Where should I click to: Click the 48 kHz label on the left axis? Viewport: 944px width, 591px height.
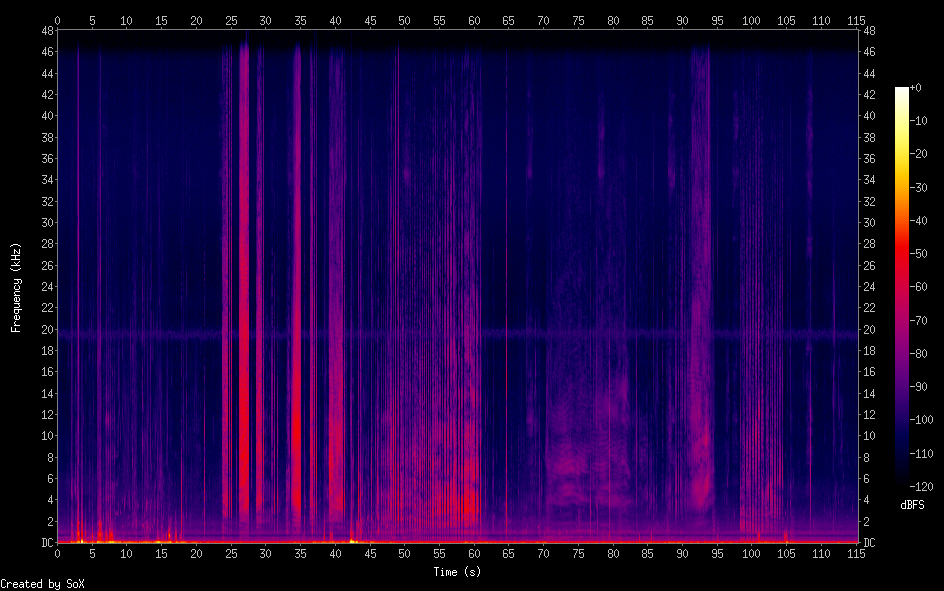(45, 30)
